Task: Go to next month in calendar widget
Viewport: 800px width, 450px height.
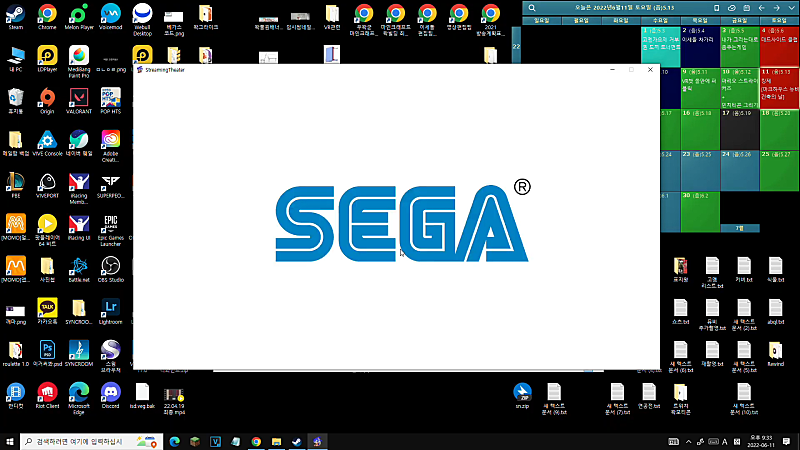Action: 776,8
